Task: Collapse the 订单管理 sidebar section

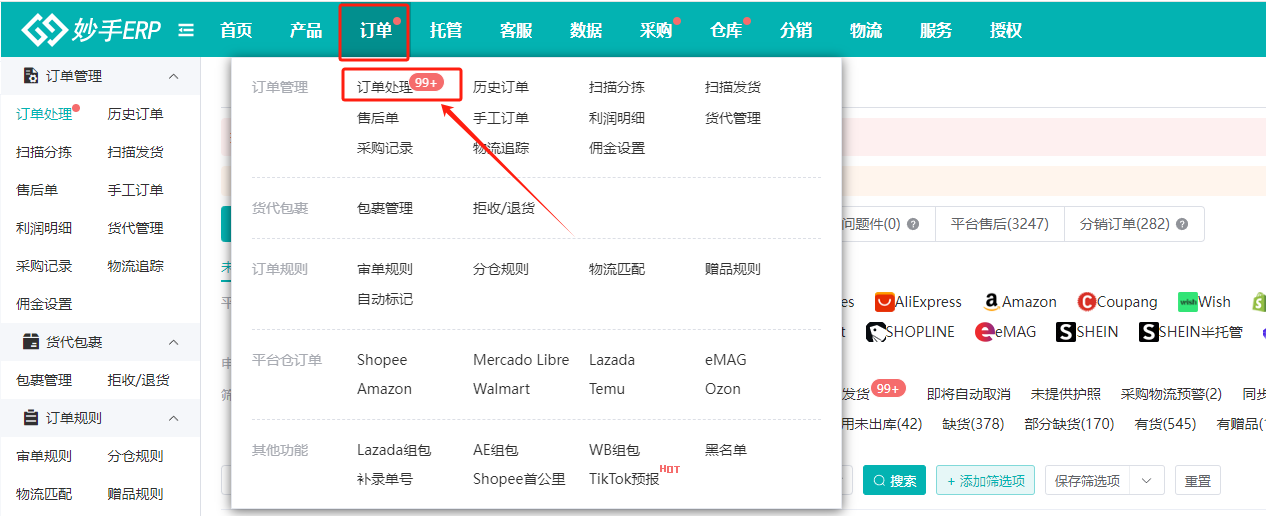Action: [x=173, y=76]
